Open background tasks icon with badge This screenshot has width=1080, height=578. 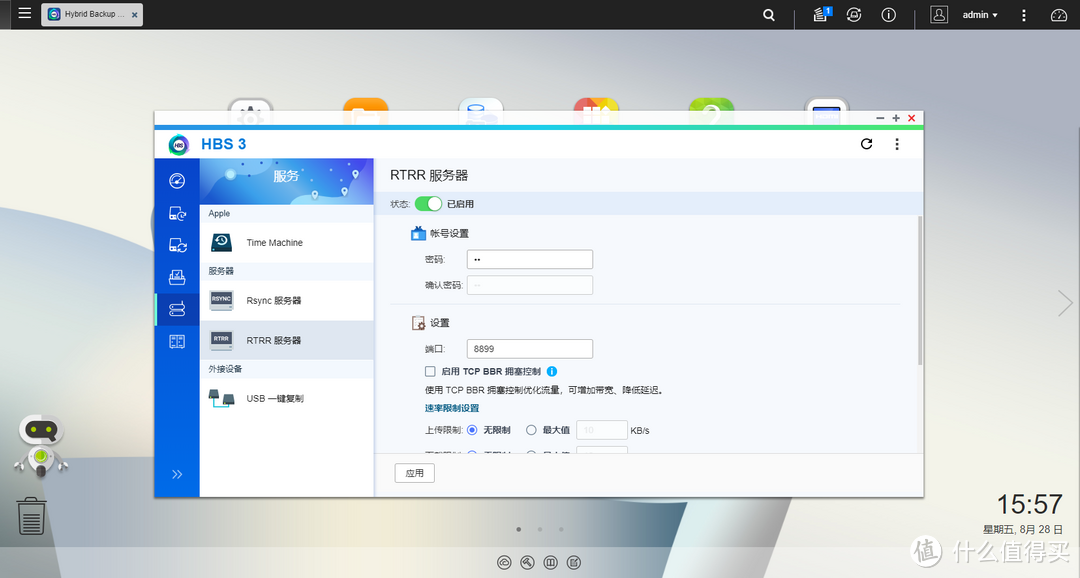click(x=821, y=14)
